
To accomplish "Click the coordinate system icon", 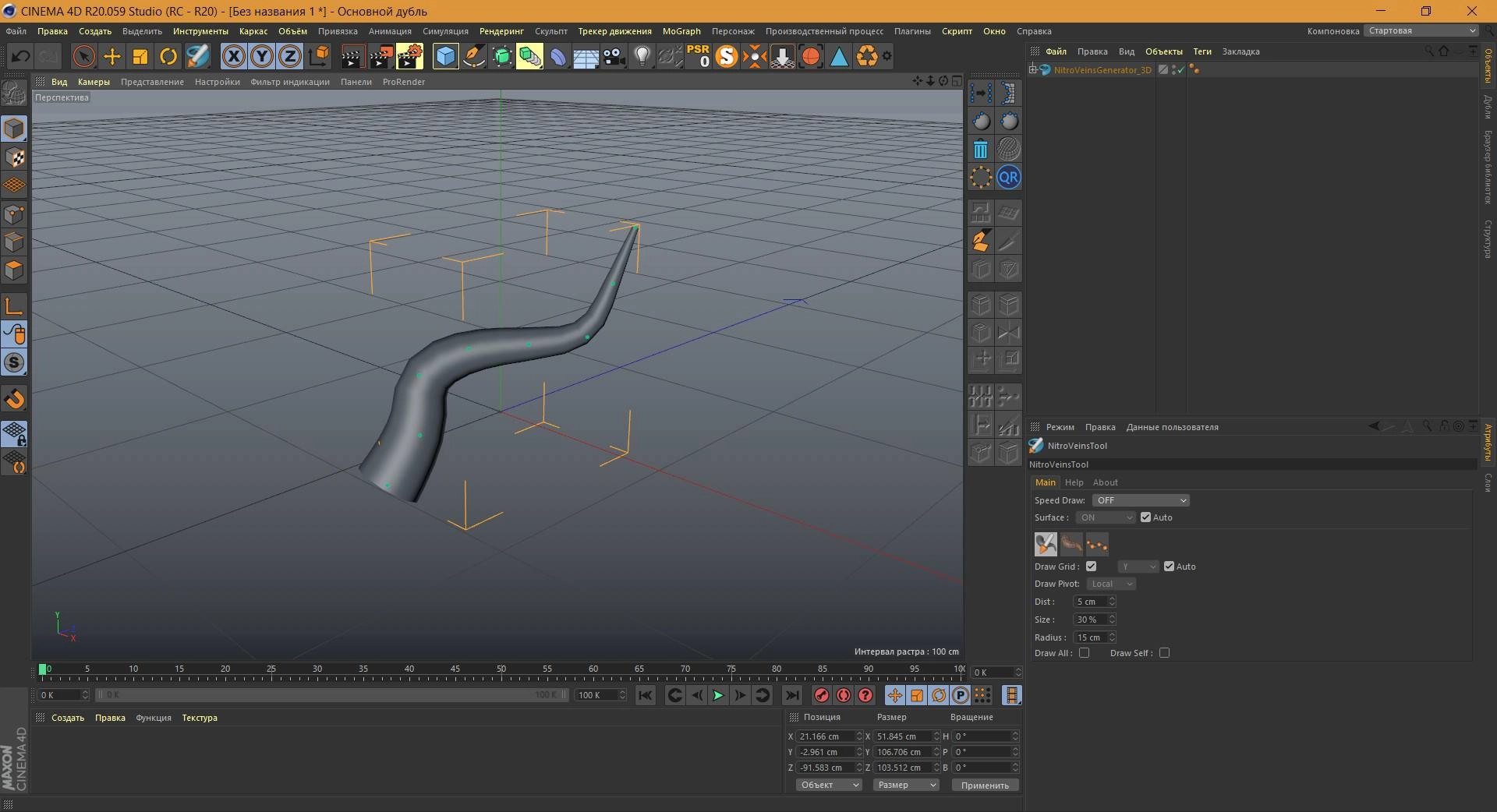I will click(x=319, y=56).
